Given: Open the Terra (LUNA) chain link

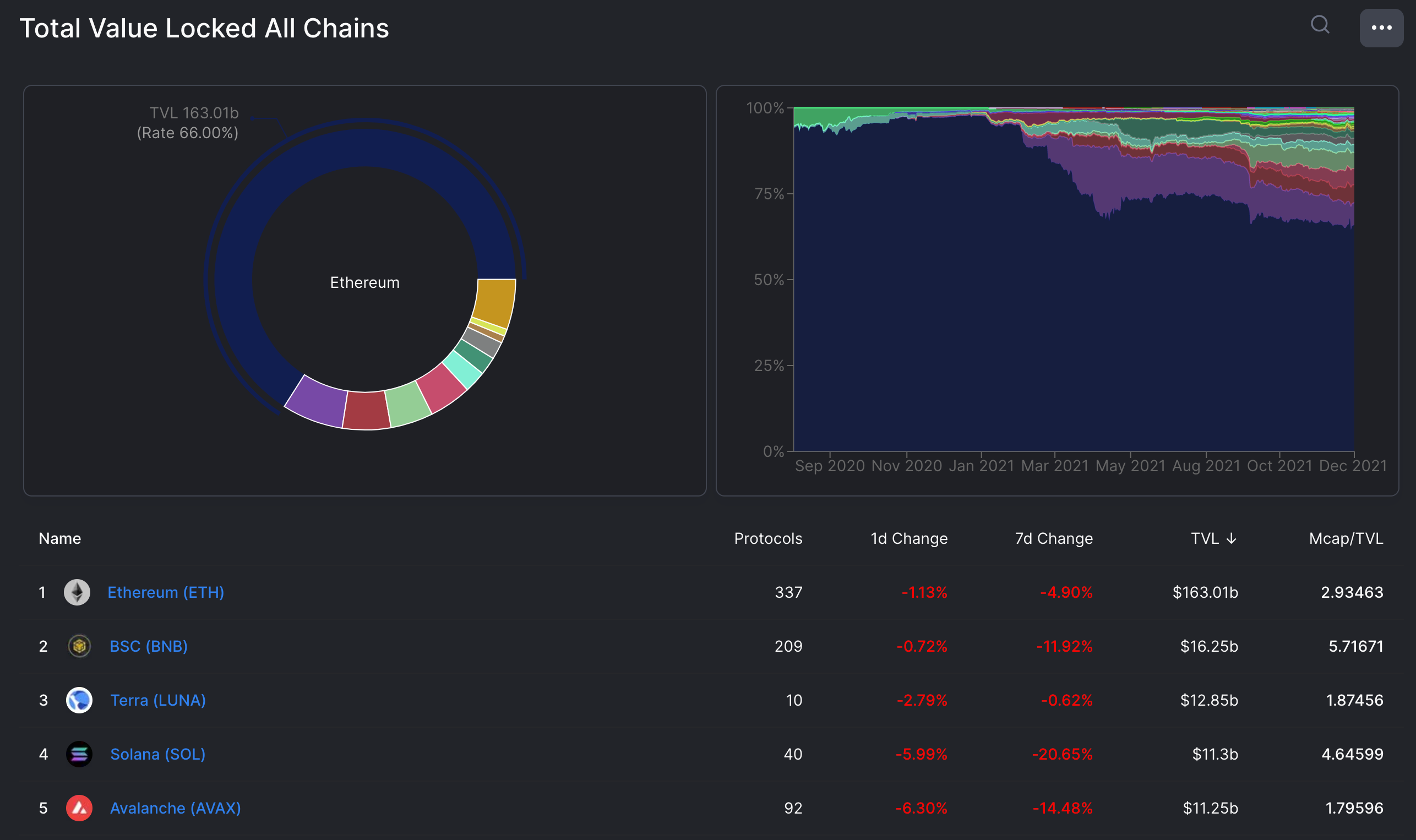Looking at the screenshot, I should pyautogui.click(x=158, y=700).
